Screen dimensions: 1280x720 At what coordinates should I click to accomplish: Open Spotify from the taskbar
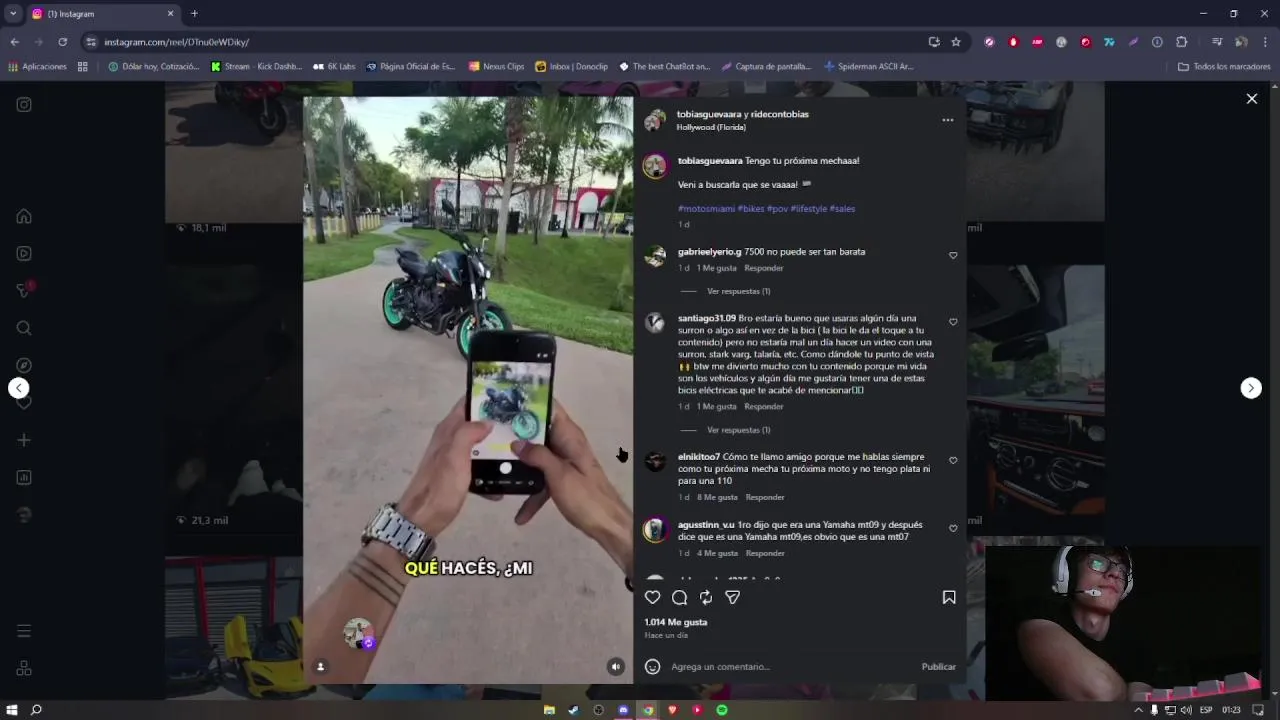coord(722,710)
